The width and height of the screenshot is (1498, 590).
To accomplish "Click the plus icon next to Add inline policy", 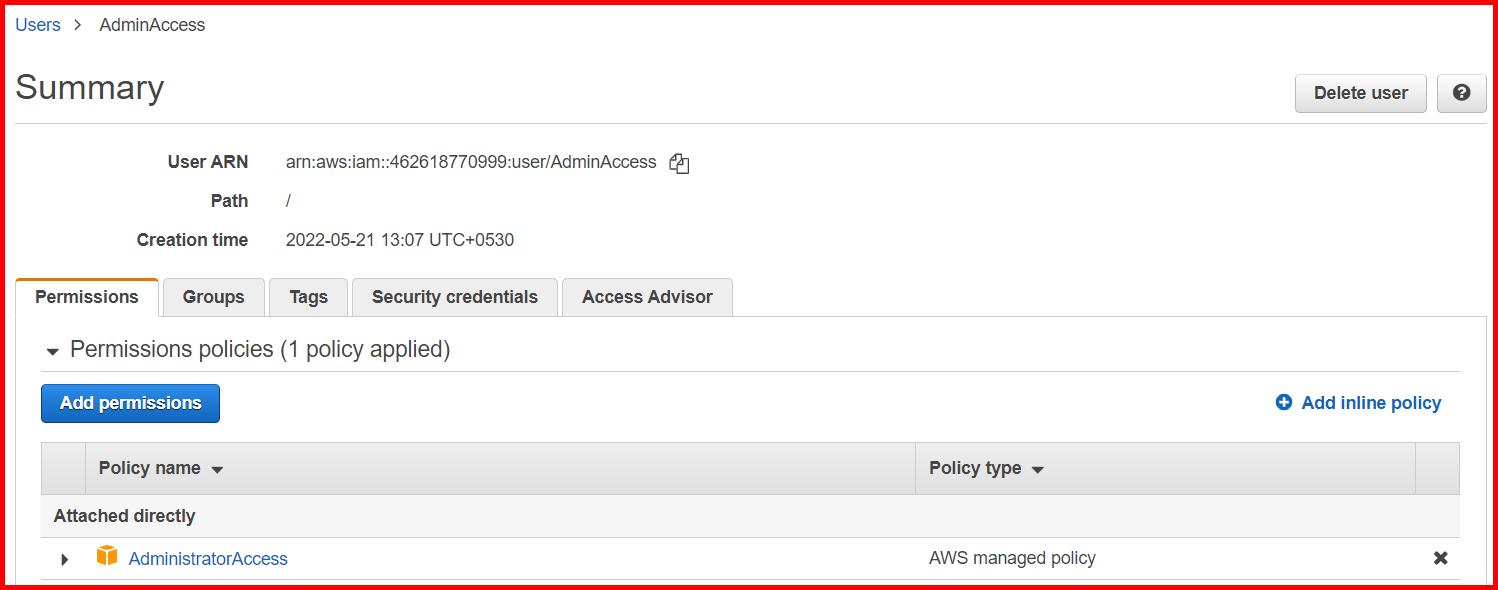I will click(1283, 402).
